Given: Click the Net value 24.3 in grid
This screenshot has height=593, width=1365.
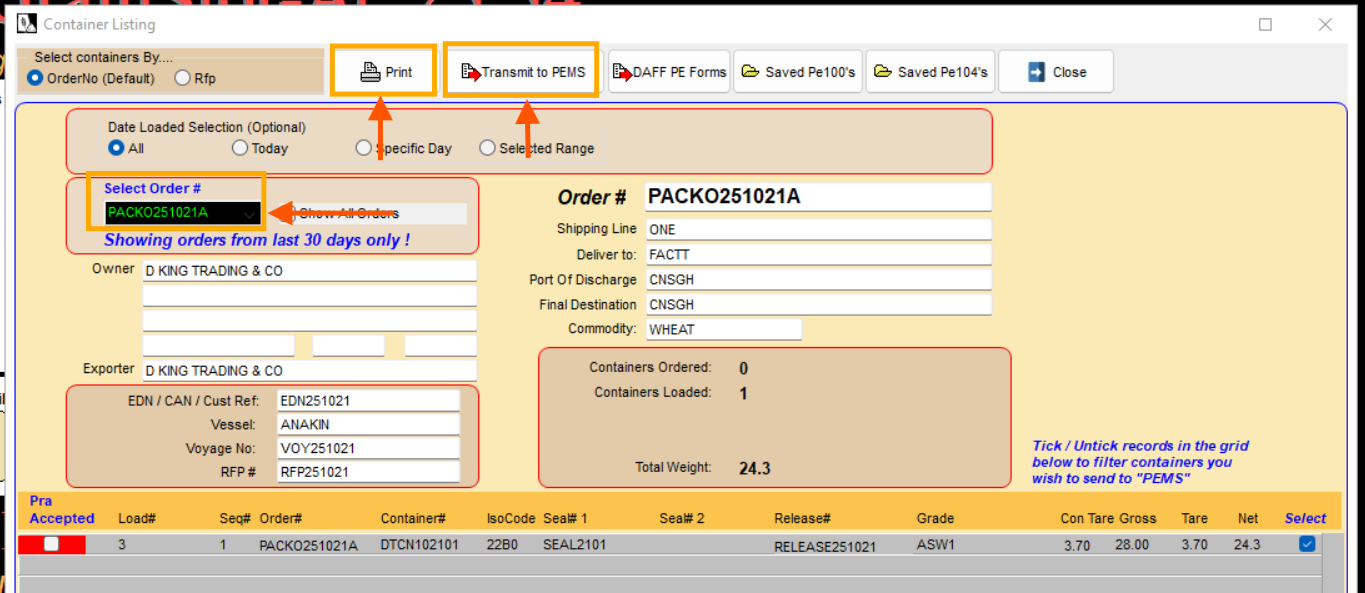Looking at the screenshot, I should [x=1247, y=545].
